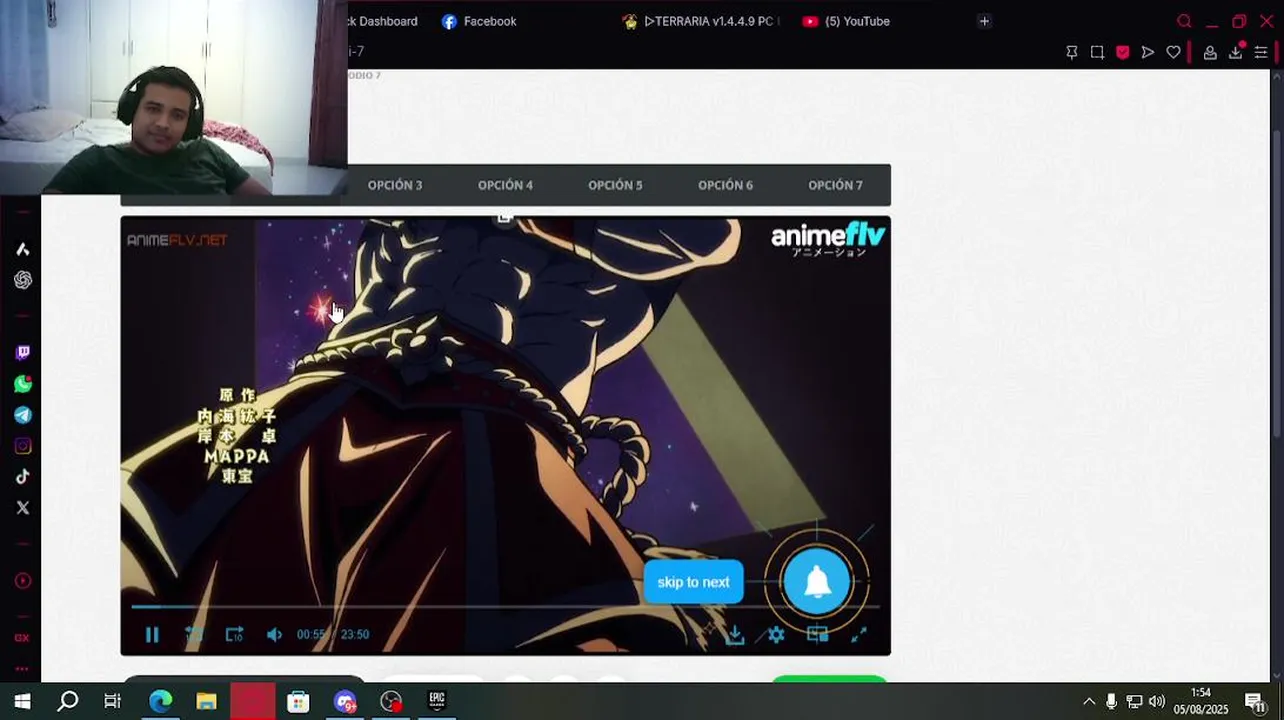The image size is (1284, 720).
Task: Open the taskbar clock and date
Action: coord(1201,701)
